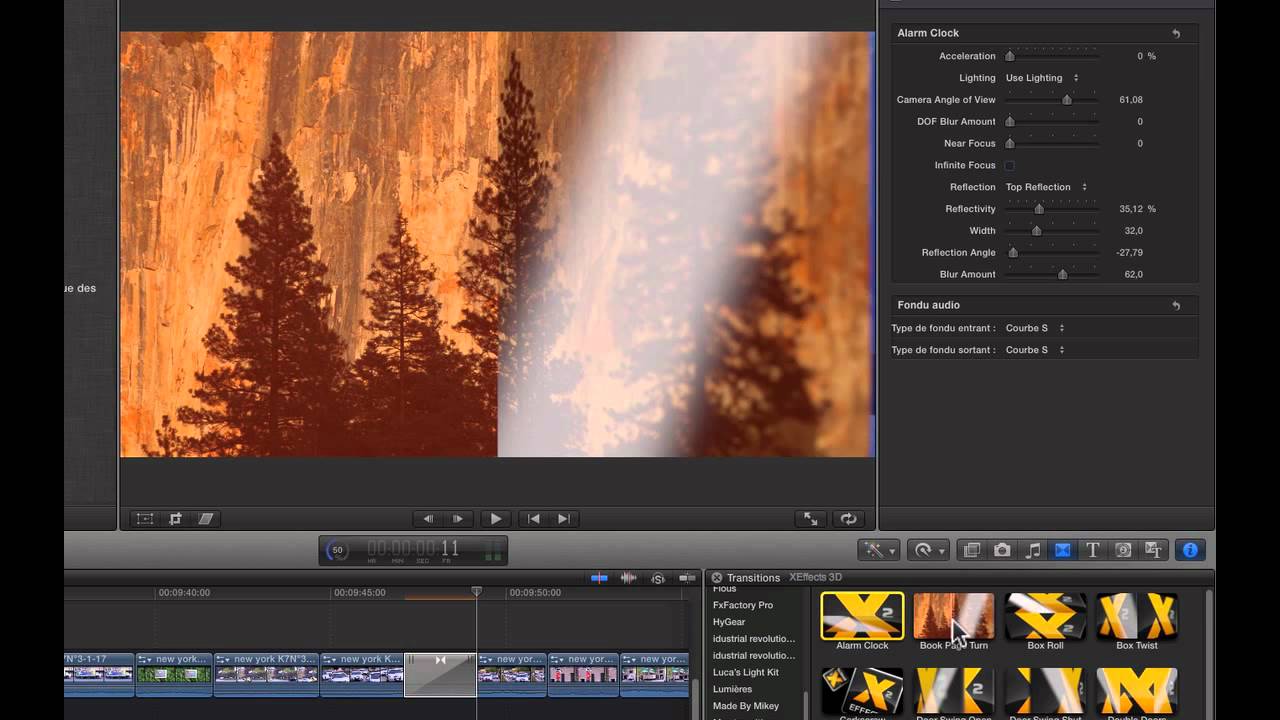Show the Effects browser
The width and height of the screenshot is (1280, 720).
[x=971, y=550]
